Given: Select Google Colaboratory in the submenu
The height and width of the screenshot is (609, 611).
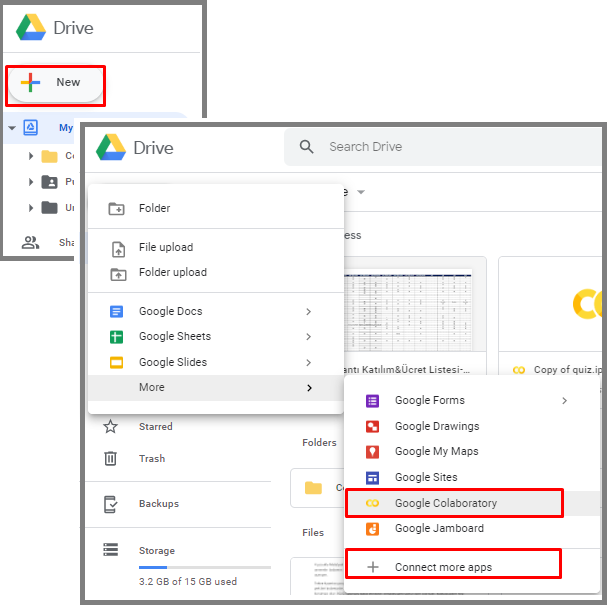Looking at the screenshot, I should pos(472,503).
